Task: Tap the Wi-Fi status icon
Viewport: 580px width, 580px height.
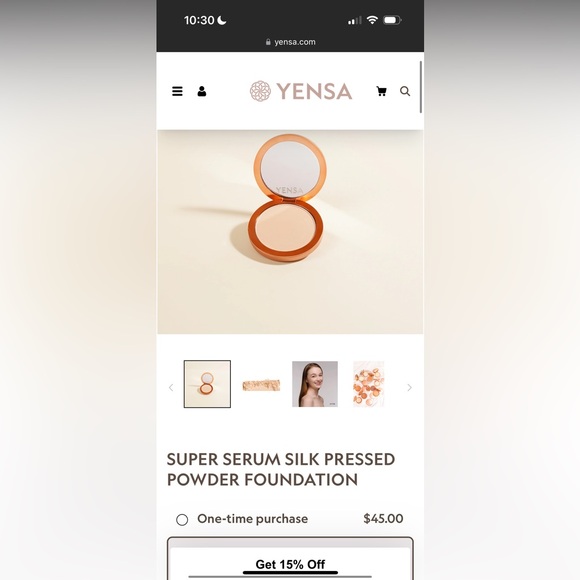Action: [x=372, y=20]
